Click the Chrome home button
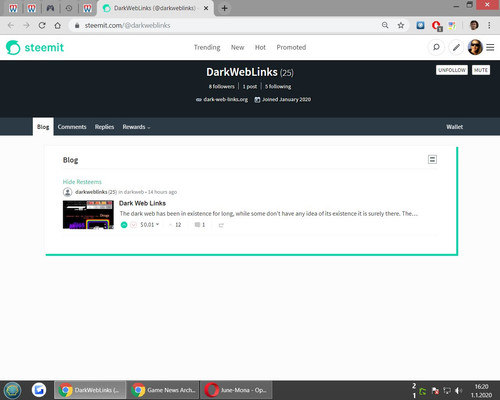 [57, 25]
